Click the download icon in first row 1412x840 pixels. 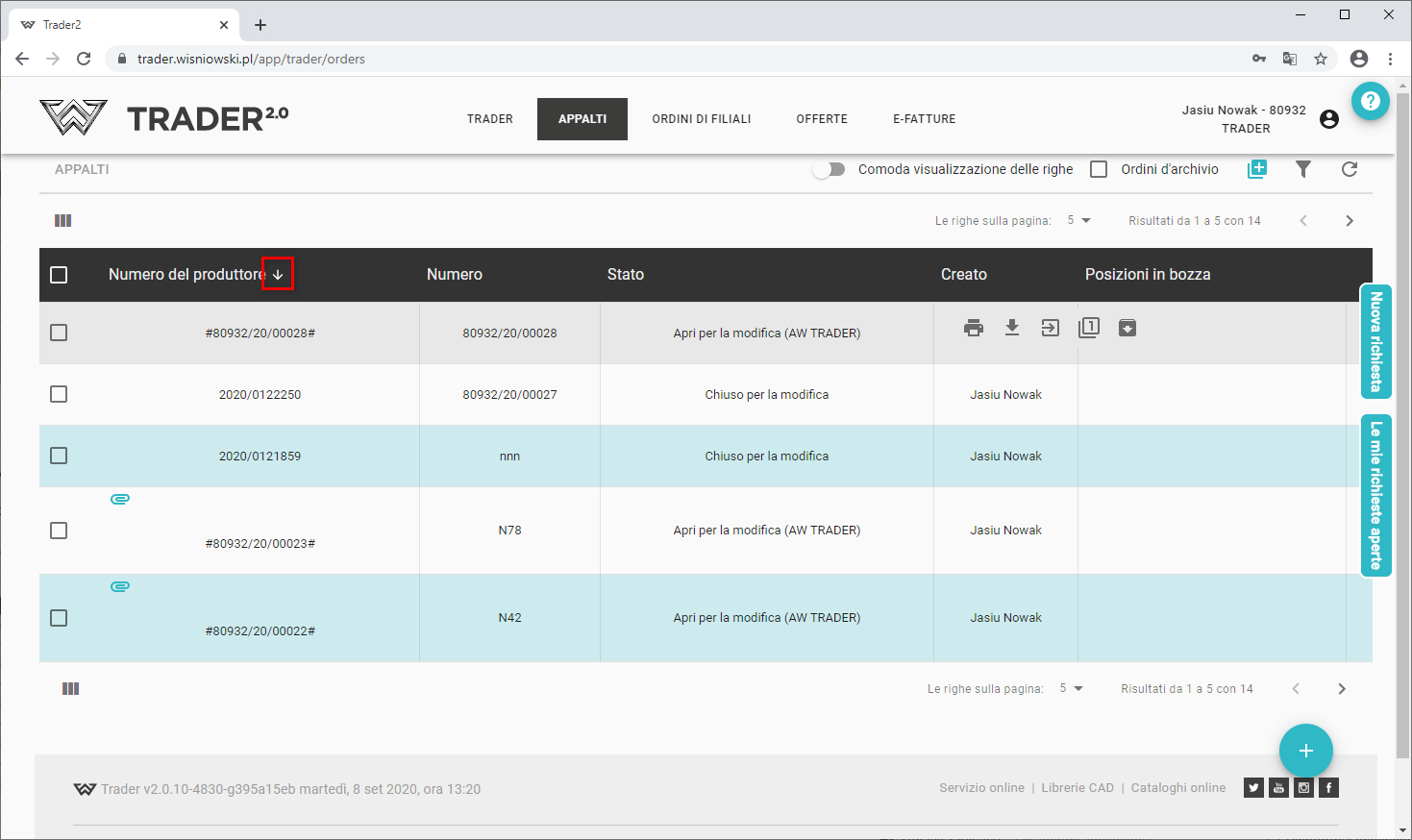coord(1012,328)
